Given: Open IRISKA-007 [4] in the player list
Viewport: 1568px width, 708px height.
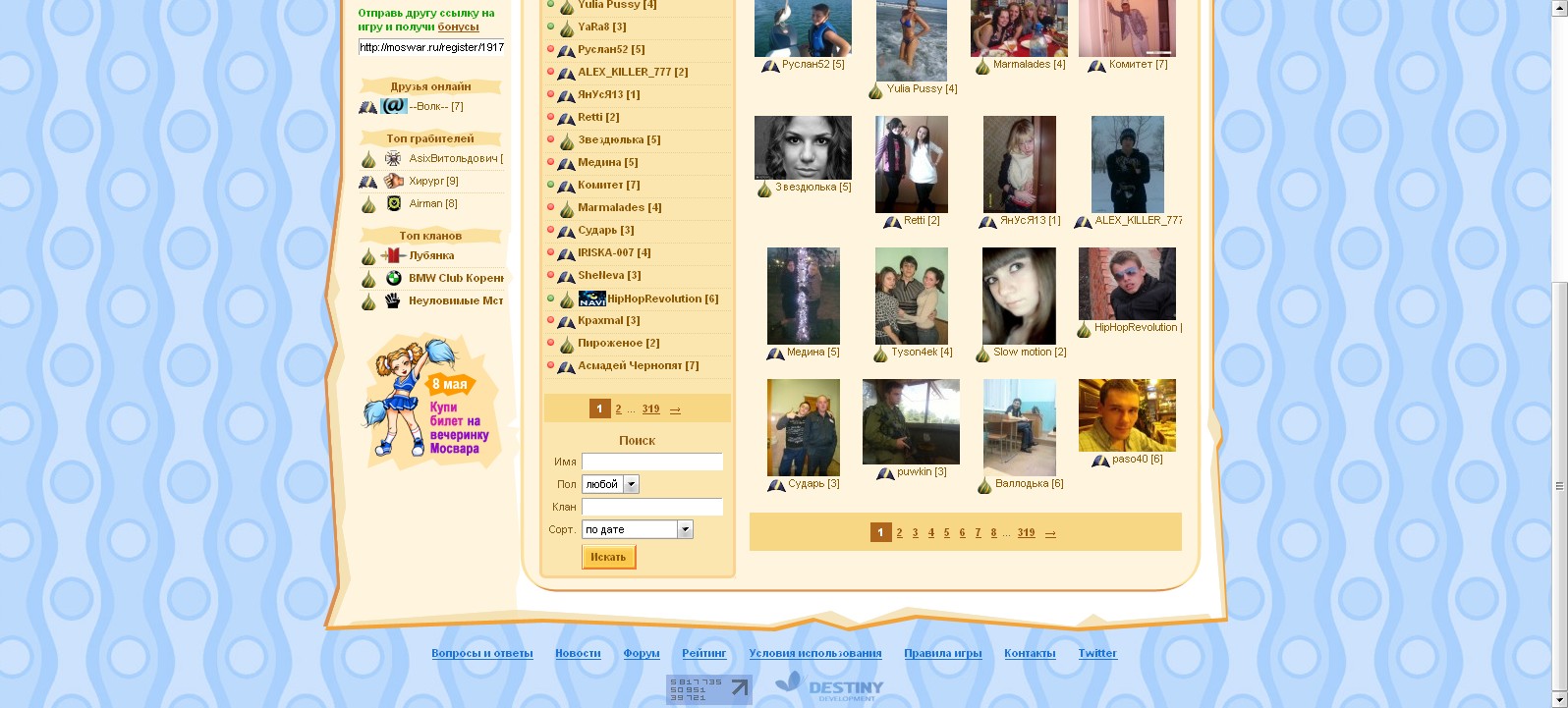Looking at the screenshot, I should pos(614,252).
